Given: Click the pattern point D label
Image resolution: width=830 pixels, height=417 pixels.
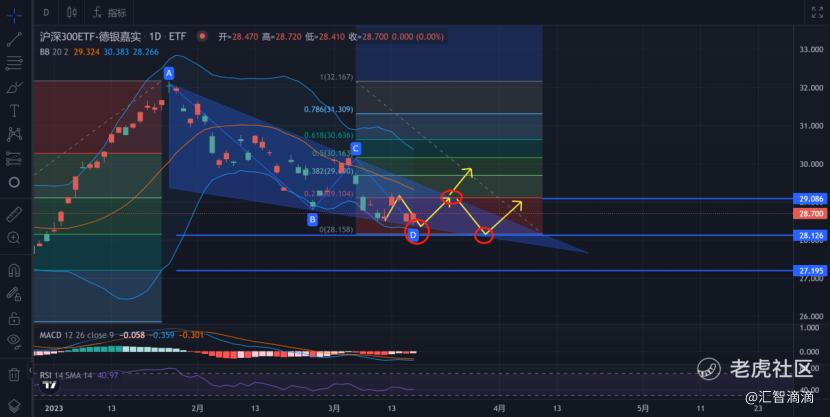Looking at the screenshot, I should [x=413, y=235].
